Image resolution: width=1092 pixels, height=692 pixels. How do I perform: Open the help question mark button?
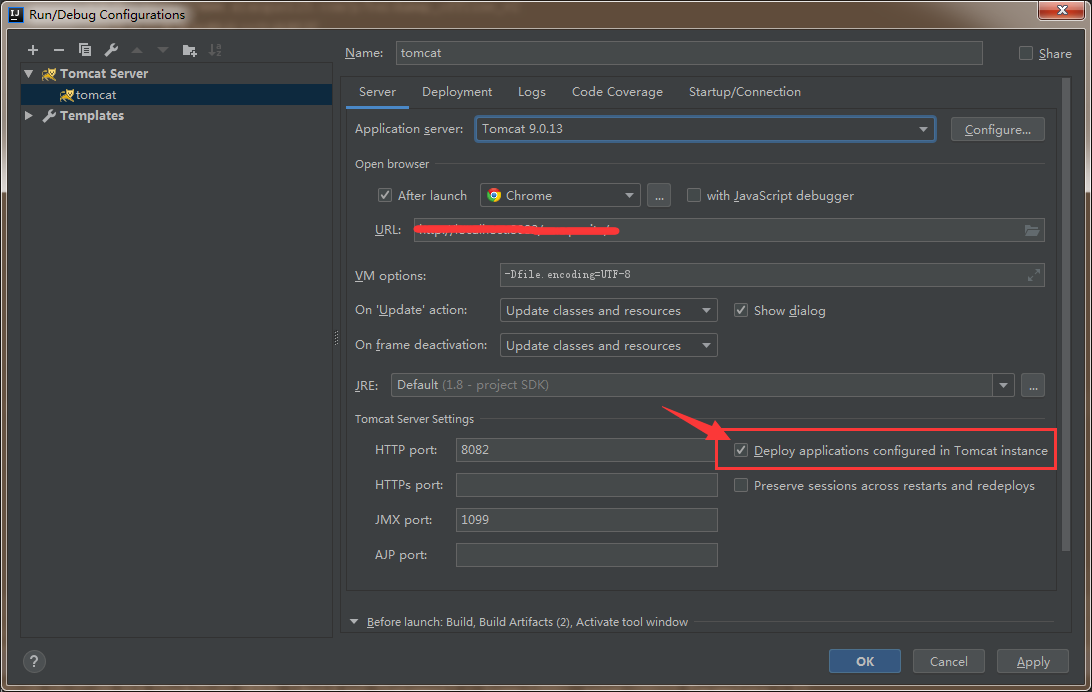pos(34,661)
